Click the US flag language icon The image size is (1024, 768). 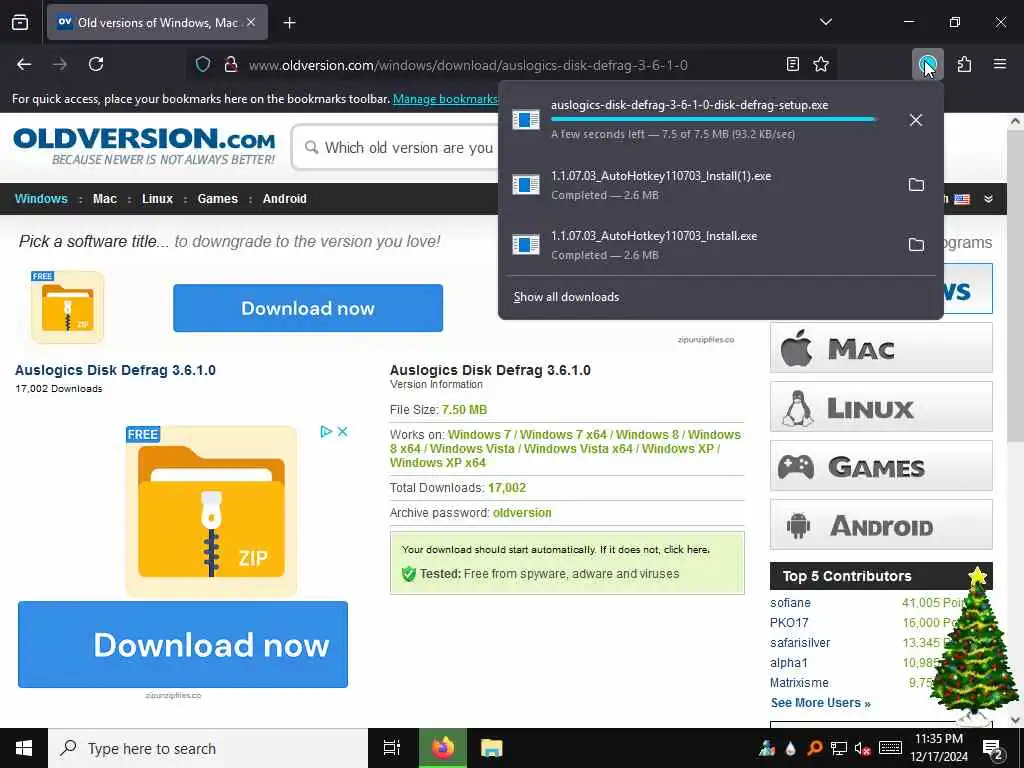[x=962, y=199]
